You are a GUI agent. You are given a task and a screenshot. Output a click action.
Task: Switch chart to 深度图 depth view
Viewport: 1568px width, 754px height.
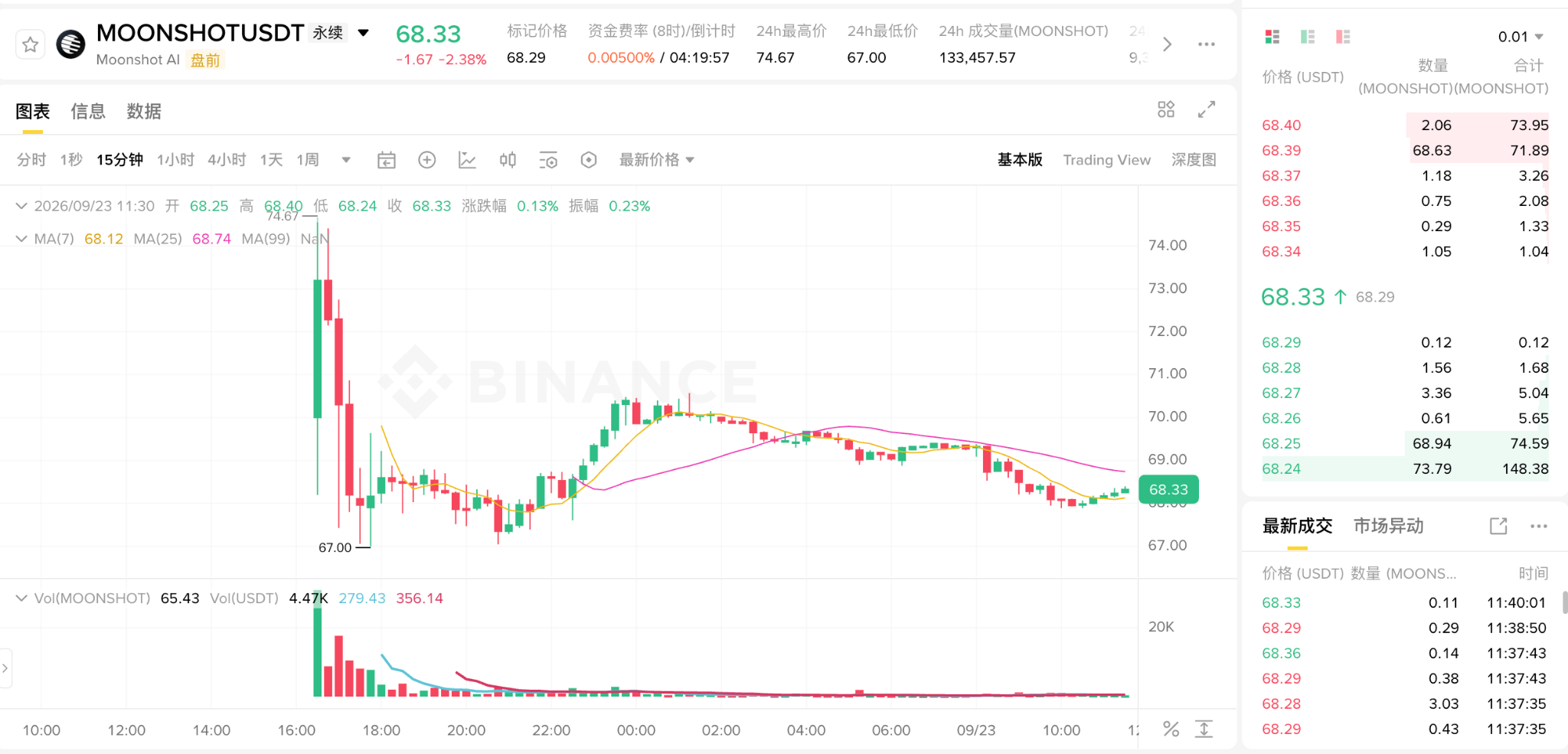point(1194,160)
